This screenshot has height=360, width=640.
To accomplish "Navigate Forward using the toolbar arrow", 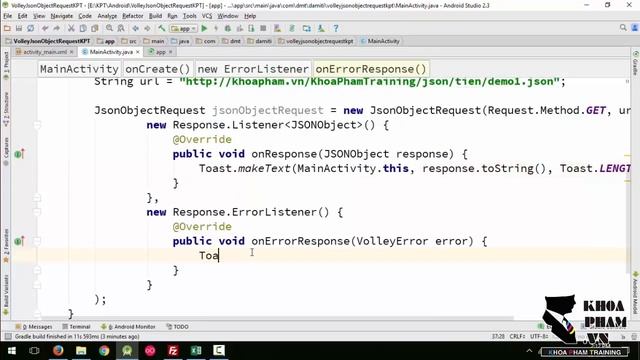I will click(147, 28).
